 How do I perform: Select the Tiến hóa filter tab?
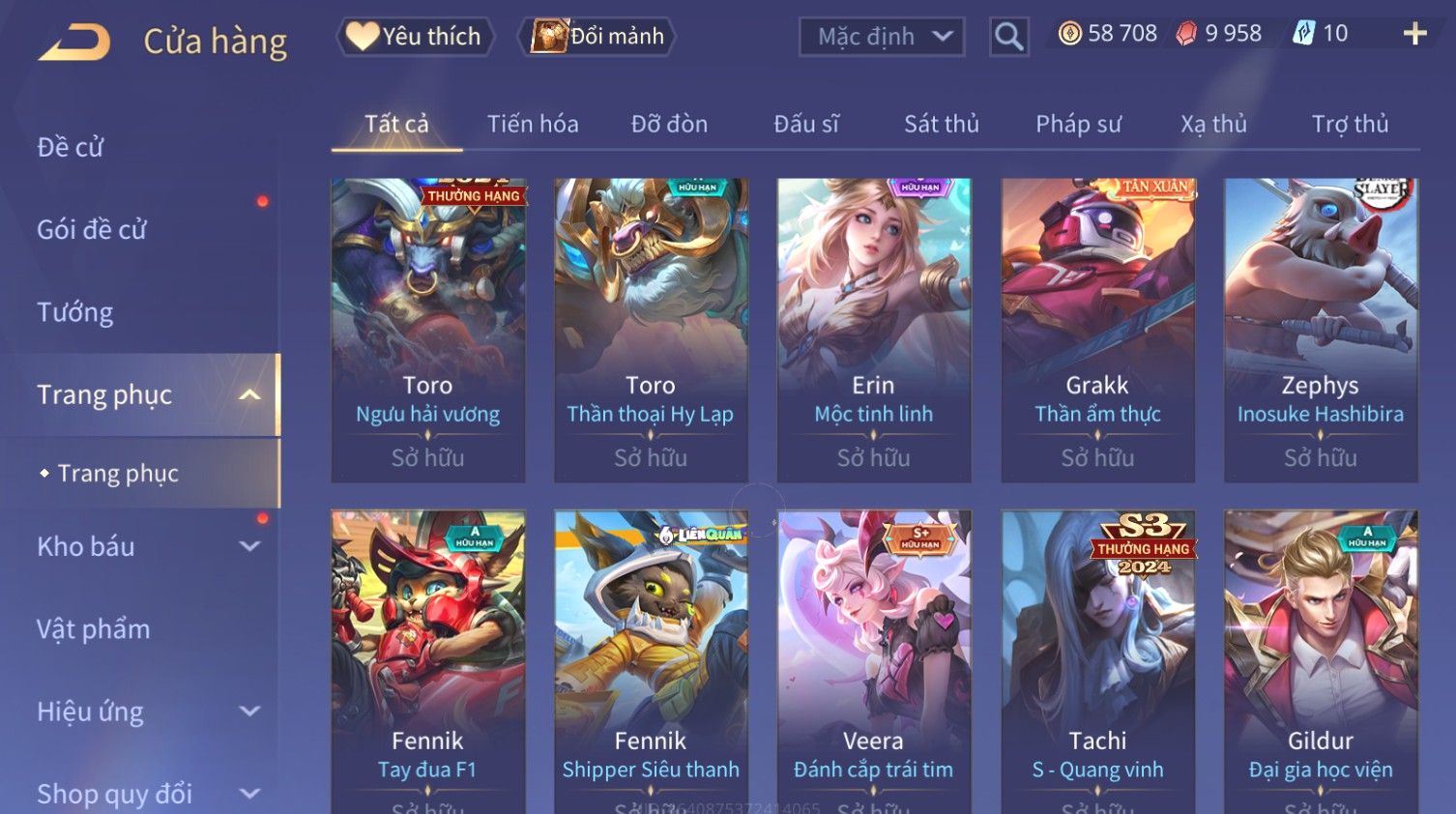pyautogui.click(x=533, y=124)
